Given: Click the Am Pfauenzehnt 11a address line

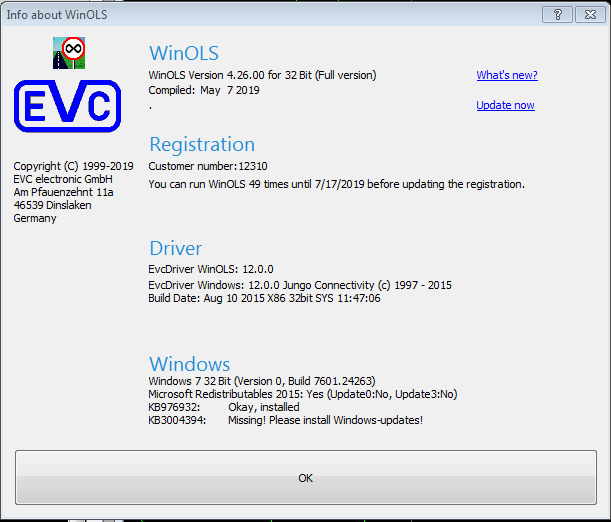Looking at the screenshot, I should point(63,192).
